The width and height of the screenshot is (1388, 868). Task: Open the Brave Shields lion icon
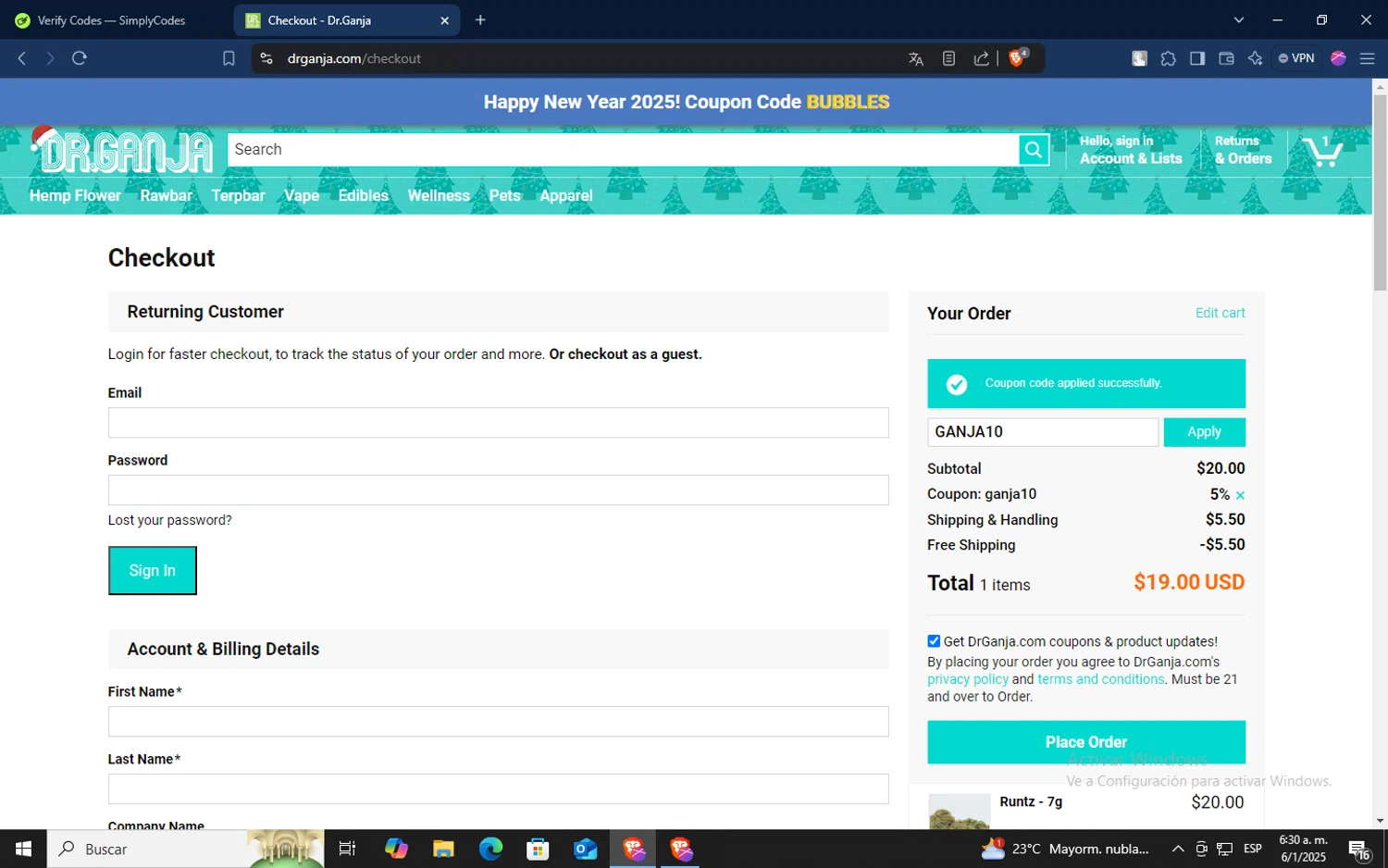[x=1018, y=58]
